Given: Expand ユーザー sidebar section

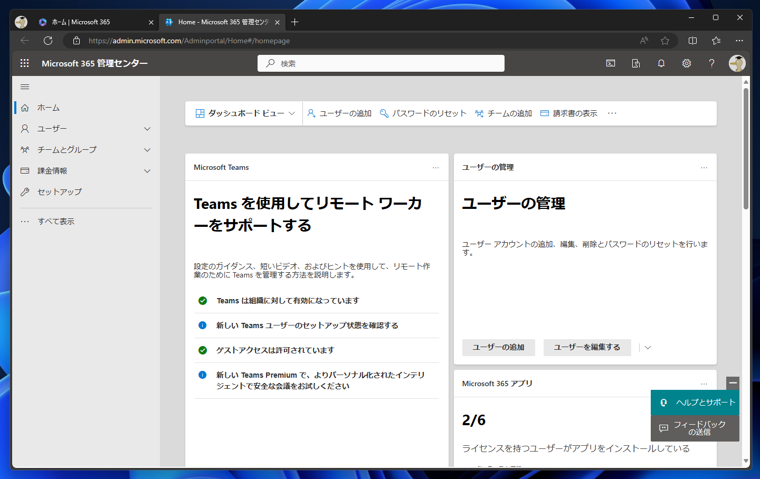Looking at the screenshot, I should [86, 128].
